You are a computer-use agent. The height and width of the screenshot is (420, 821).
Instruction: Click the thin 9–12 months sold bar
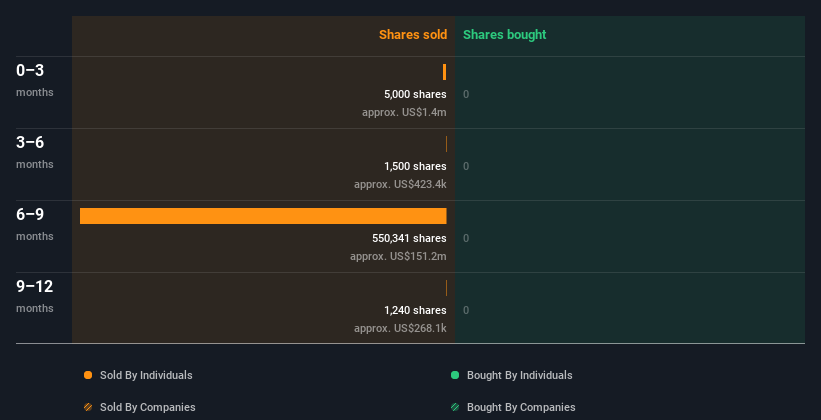pyautogui.click(x=446, y=288)
